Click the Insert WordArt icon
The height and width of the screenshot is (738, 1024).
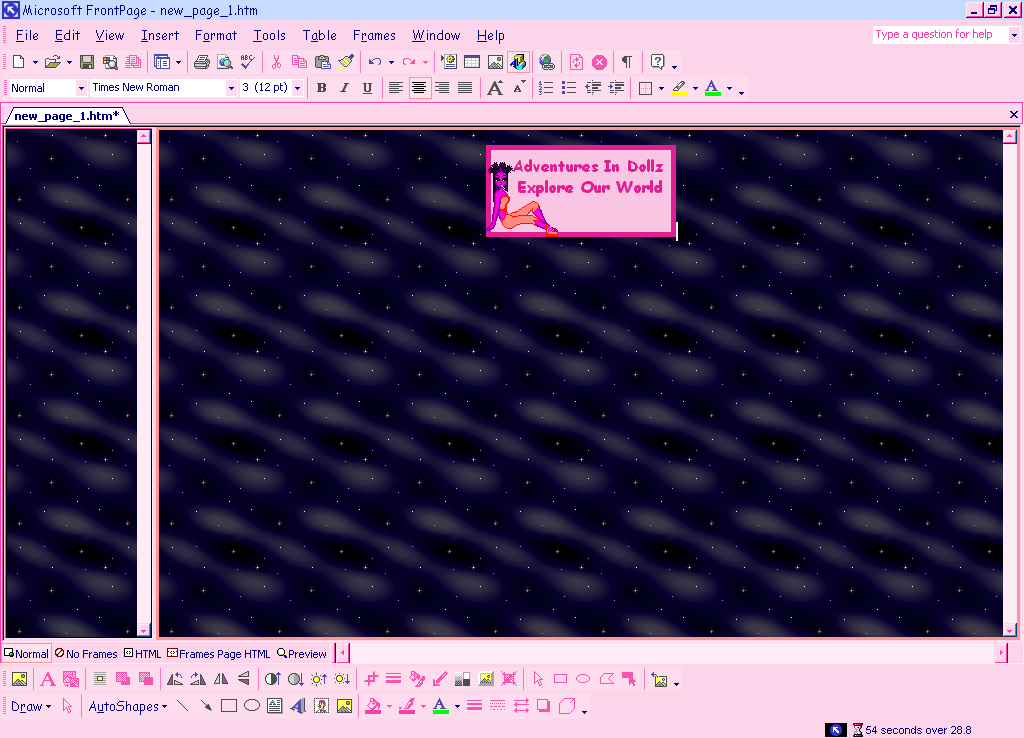coord(297,706)
